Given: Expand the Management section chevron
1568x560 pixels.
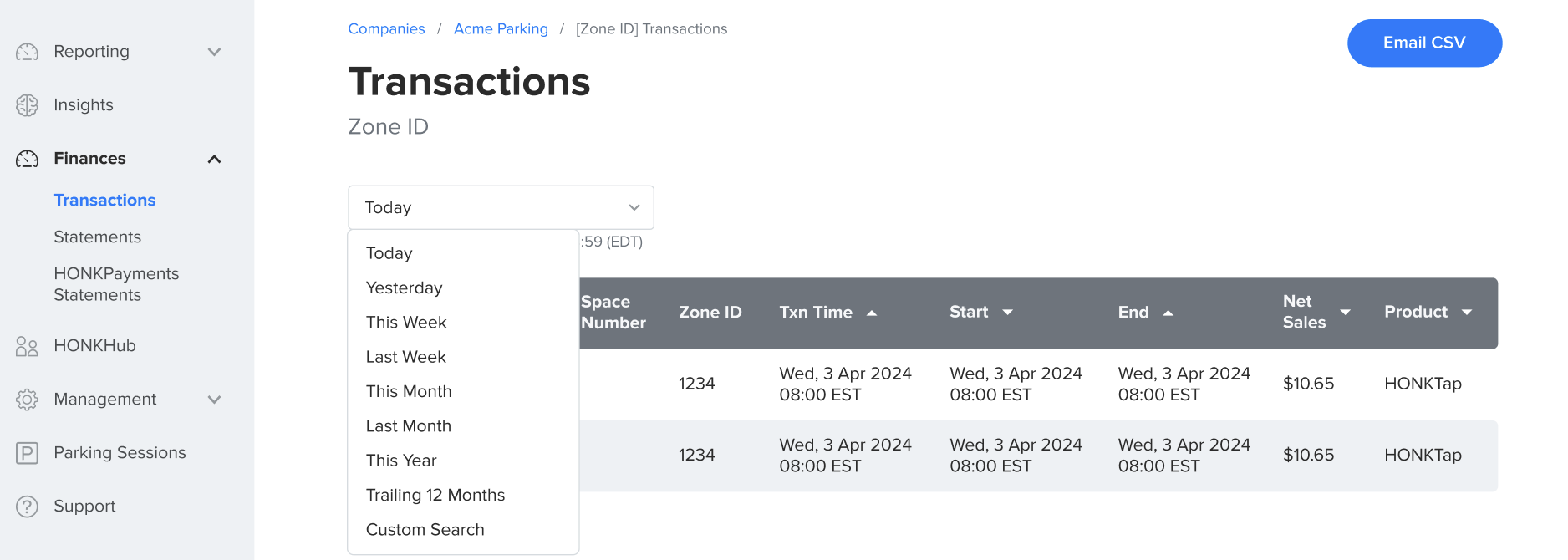Looking at the screenshot, I should point(215,399).
